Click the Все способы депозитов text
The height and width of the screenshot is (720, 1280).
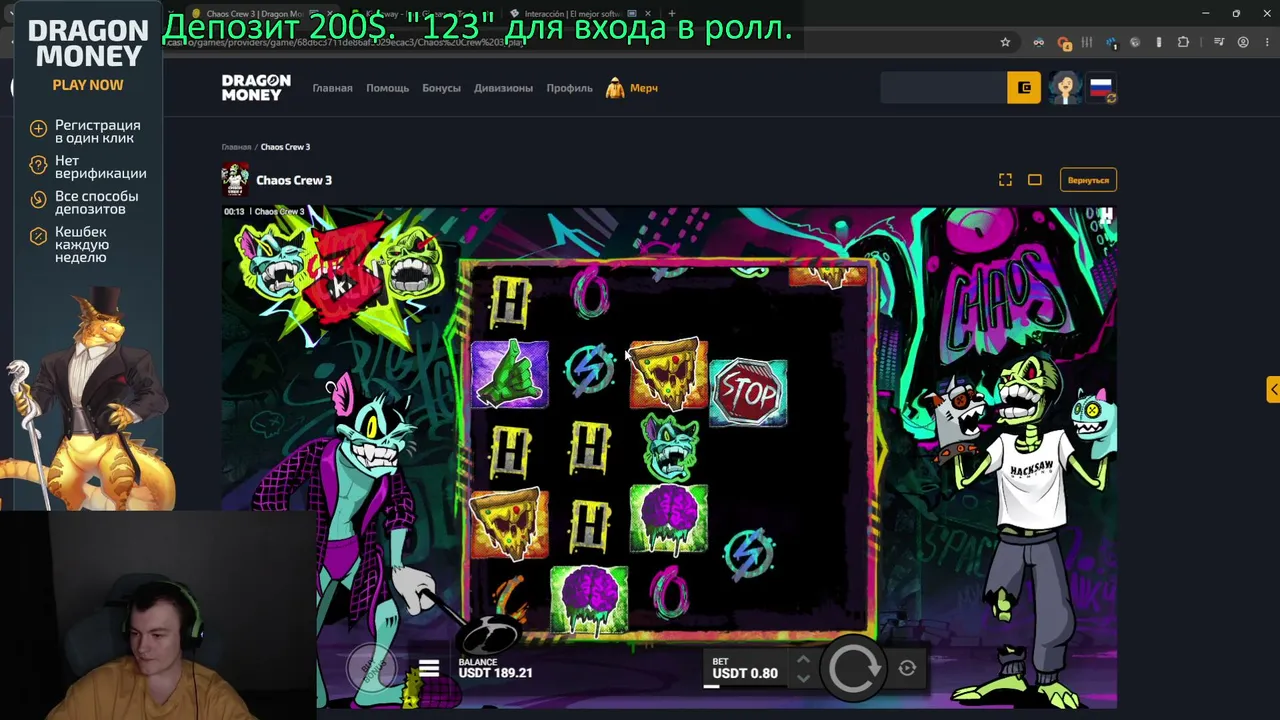tap(97, 203)
